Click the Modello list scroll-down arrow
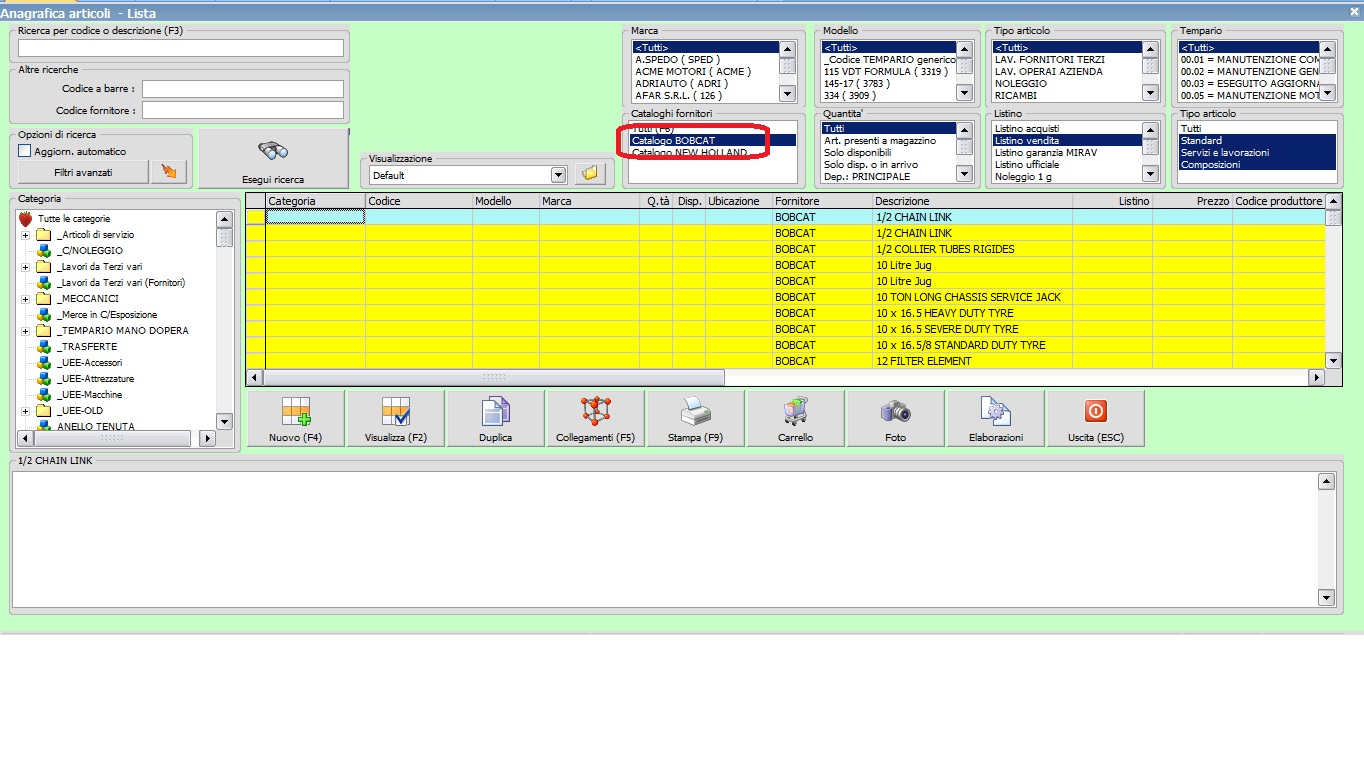Image resolution: width=1364 pixels, height=764 pixels. (964, 94)
